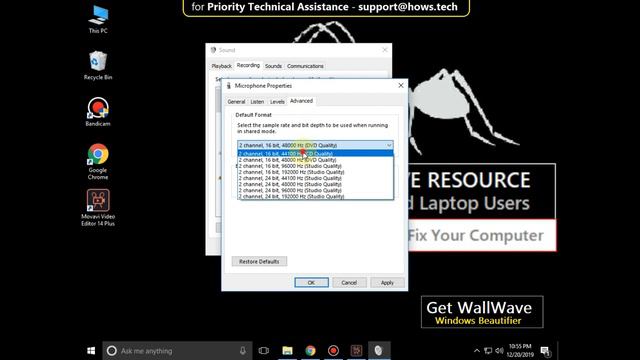Click the microphone icon in search box
Image resolution: width=640 pixels, height=360 pixels.
[243, 351]
